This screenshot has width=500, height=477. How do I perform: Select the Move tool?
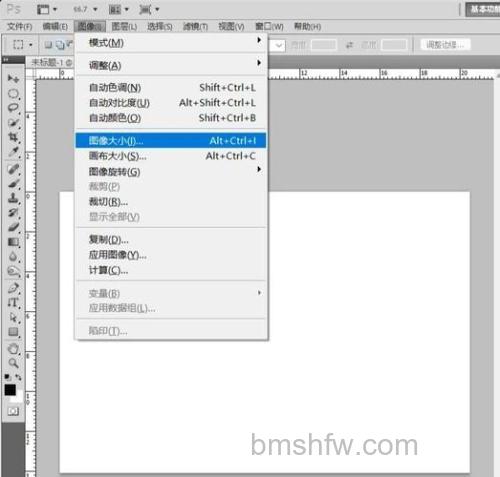pyautogui.click(x=13, y=79)
